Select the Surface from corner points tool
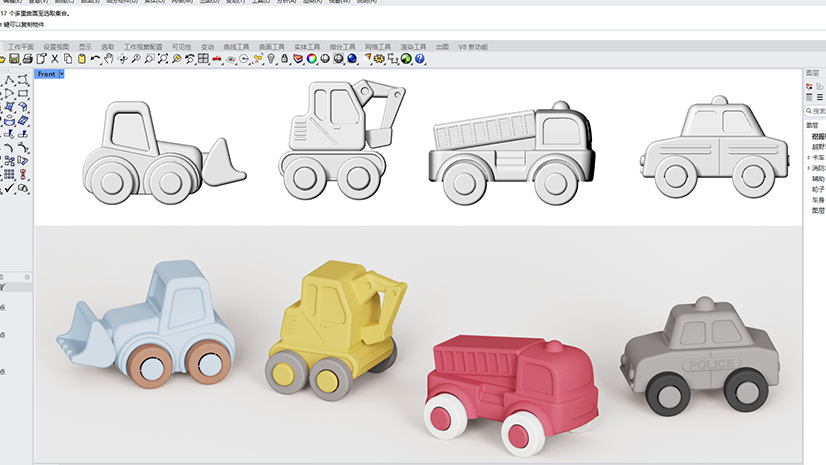Image resolution: width=826 pixels, height=465 pixels. point(9,106)
